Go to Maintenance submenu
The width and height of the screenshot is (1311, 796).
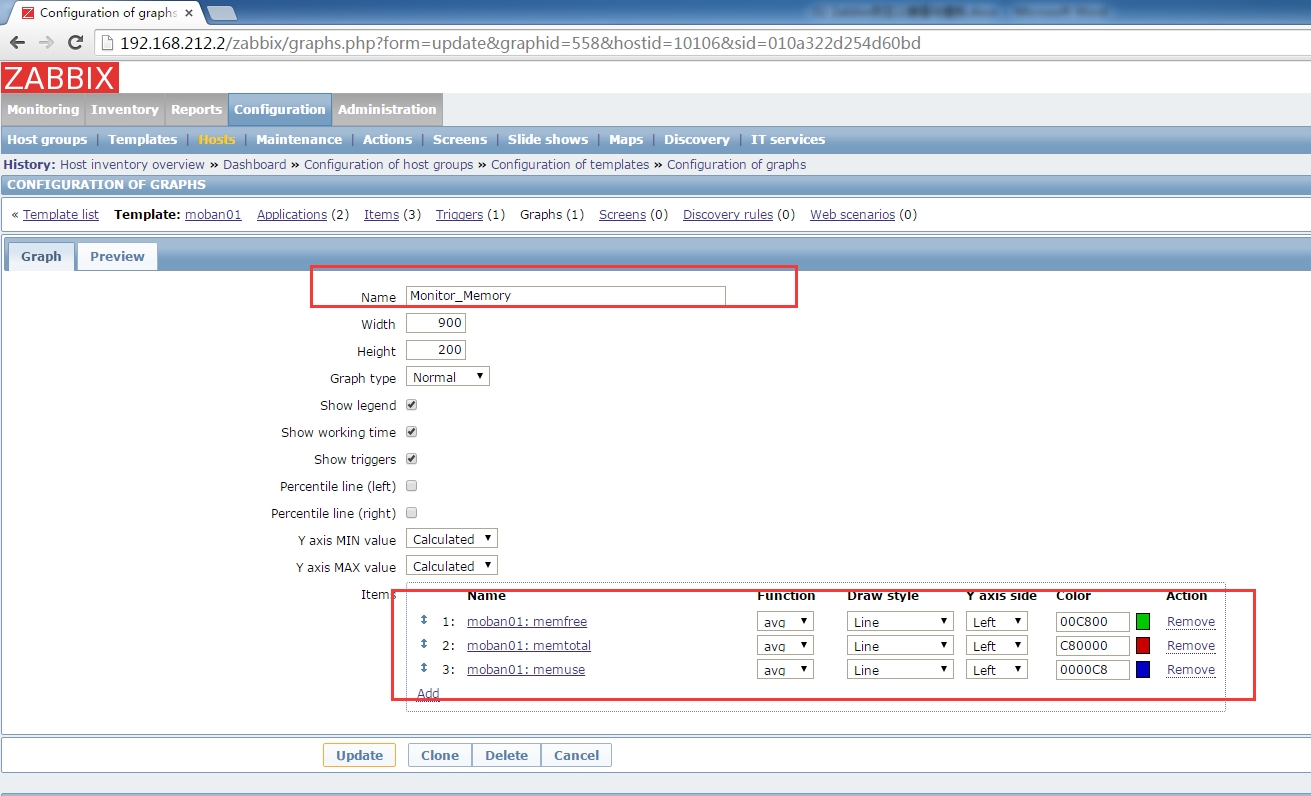(x=299, y=139)
